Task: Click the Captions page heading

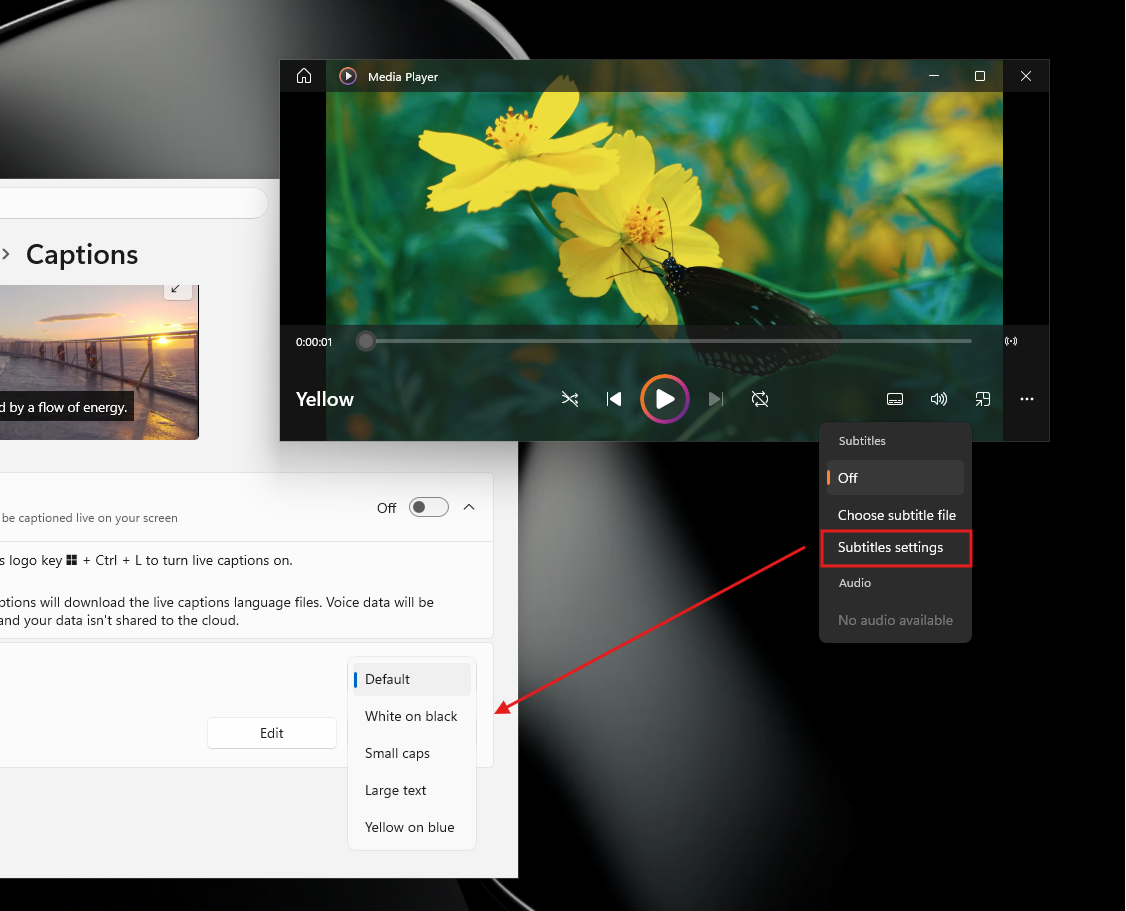Action: coord(82,255)
